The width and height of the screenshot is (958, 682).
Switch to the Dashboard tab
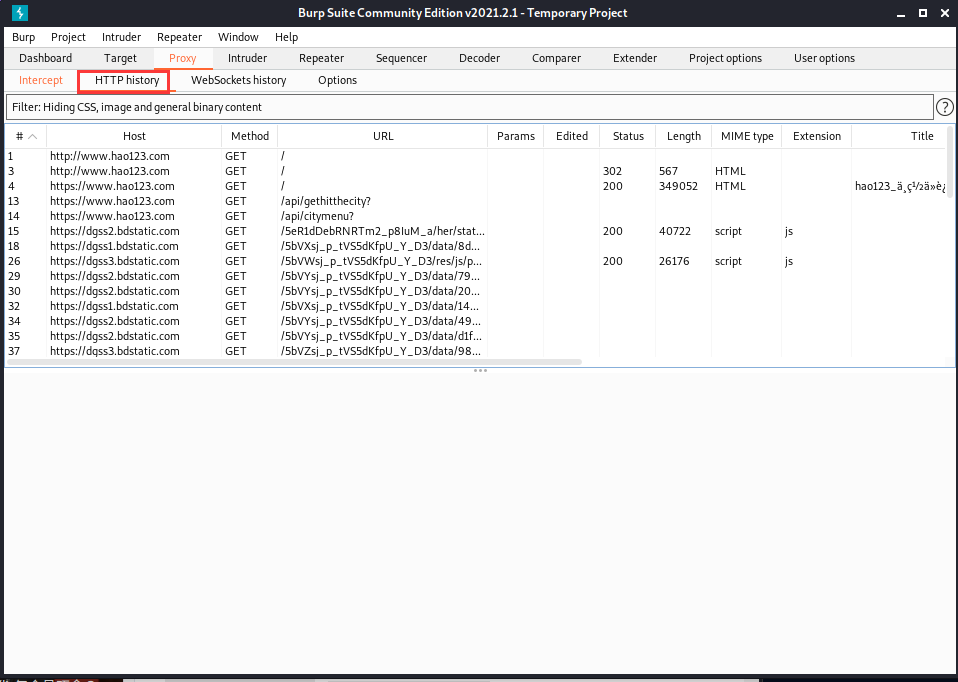45,58
